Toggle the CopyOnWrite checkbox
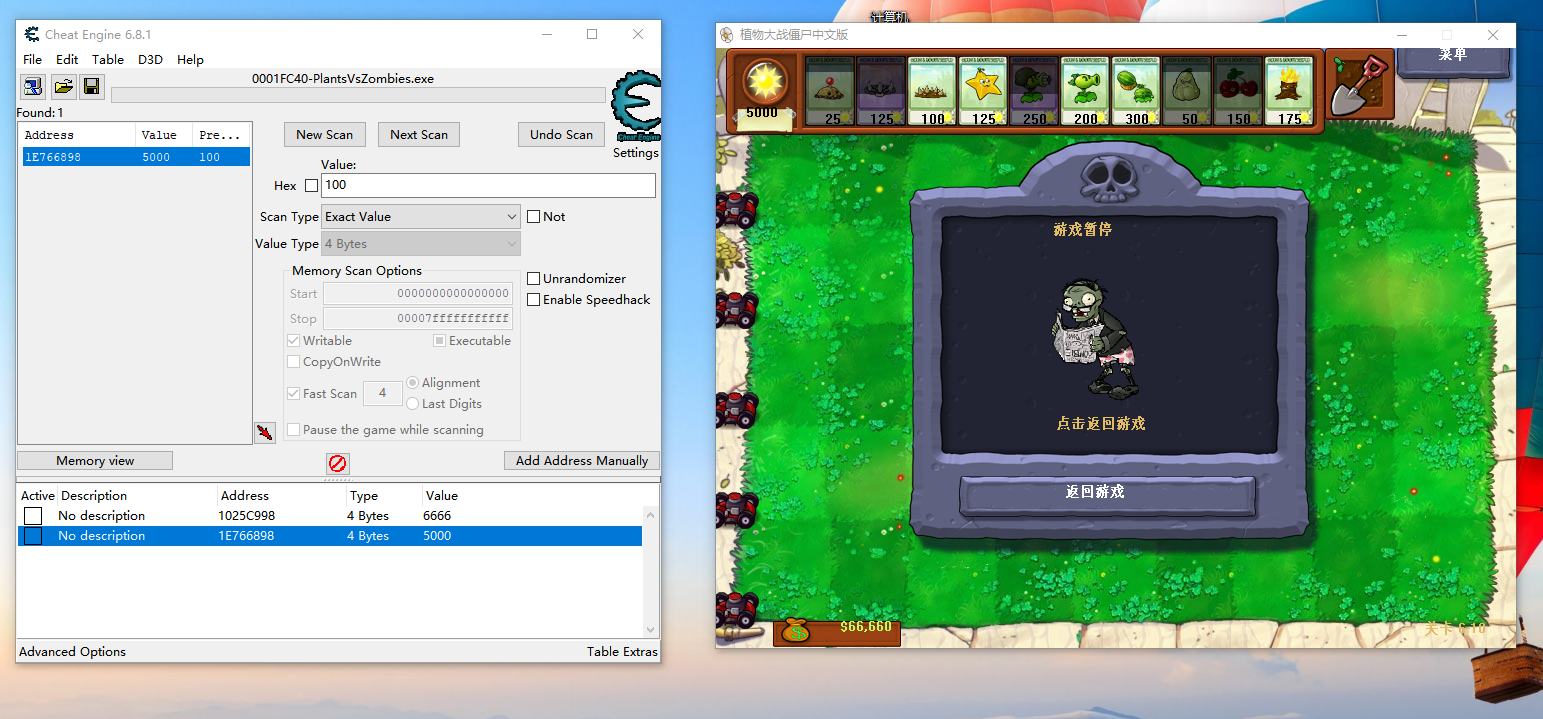Viewport: 1543px width, 719px height. point(294,361)
